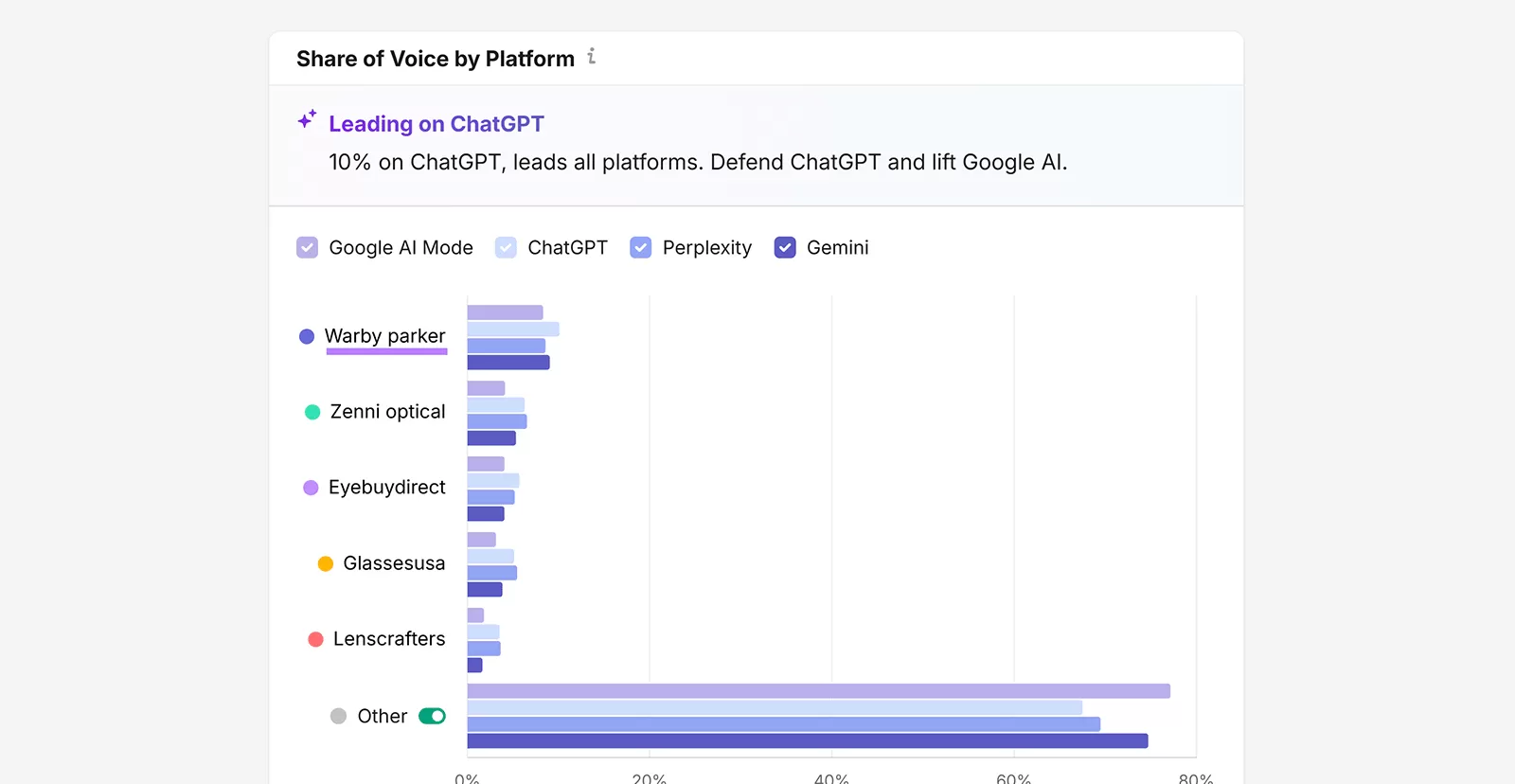Click the Gemini bar for Lenscrafters
The image size is (1515, 784).
pyautogui.click(x=475, y=666)
